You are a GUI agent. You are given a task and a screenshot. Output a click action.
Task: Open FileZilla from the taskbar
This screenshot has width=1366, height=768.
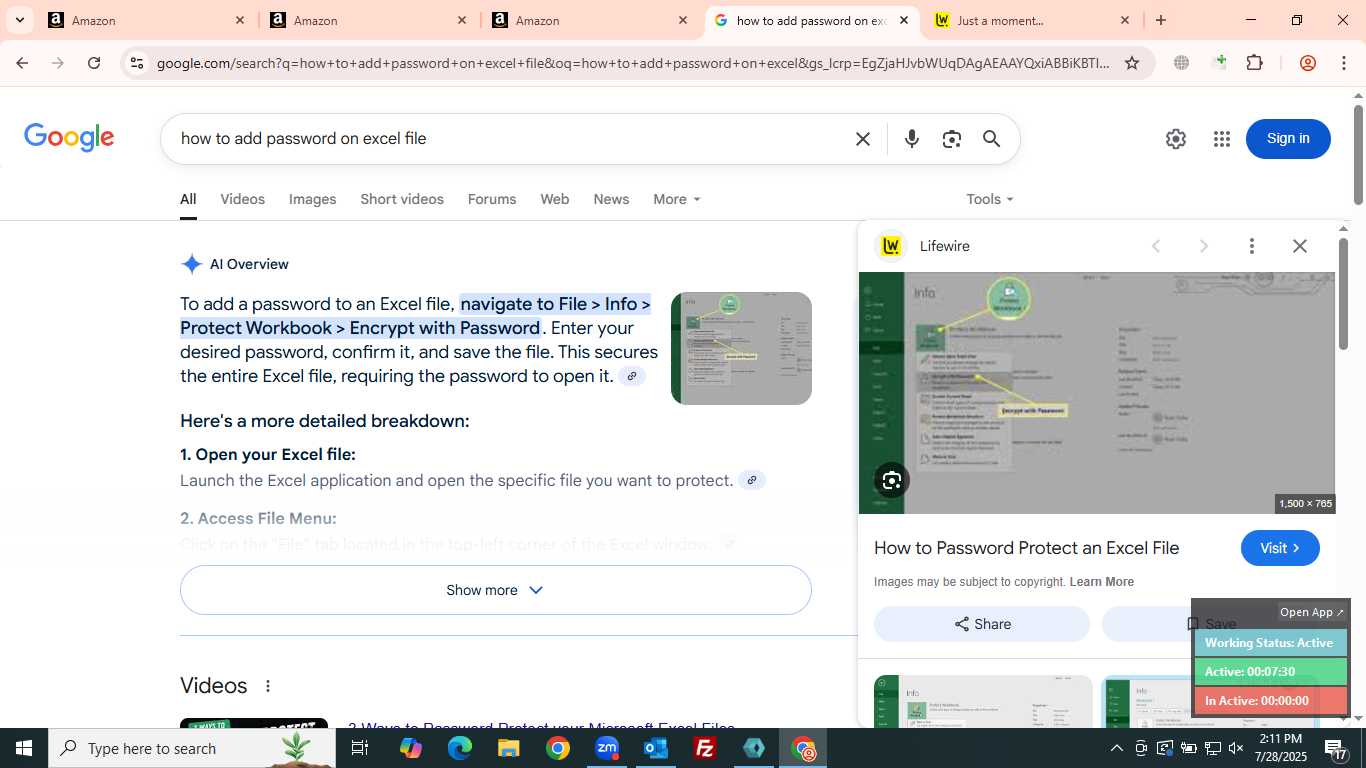click(x=705, y=748)
